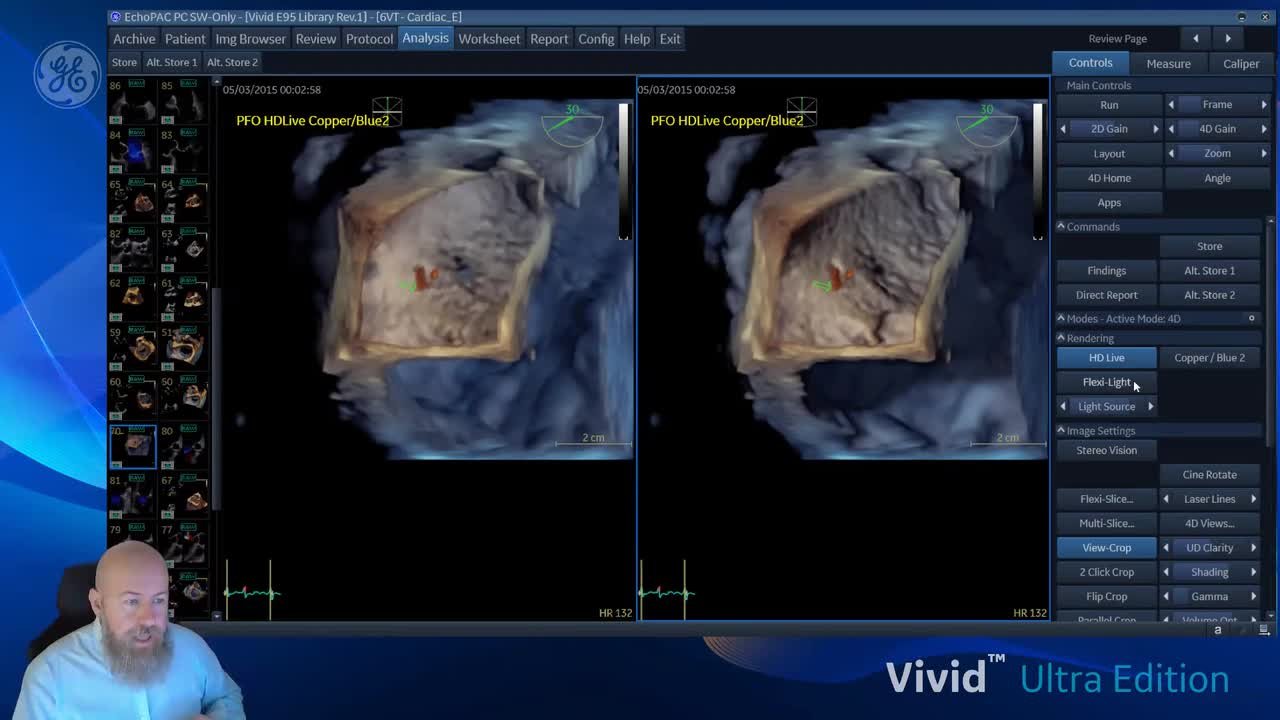
Task: Open the Worksheet menu tab
Action: [x=489, y=39]
